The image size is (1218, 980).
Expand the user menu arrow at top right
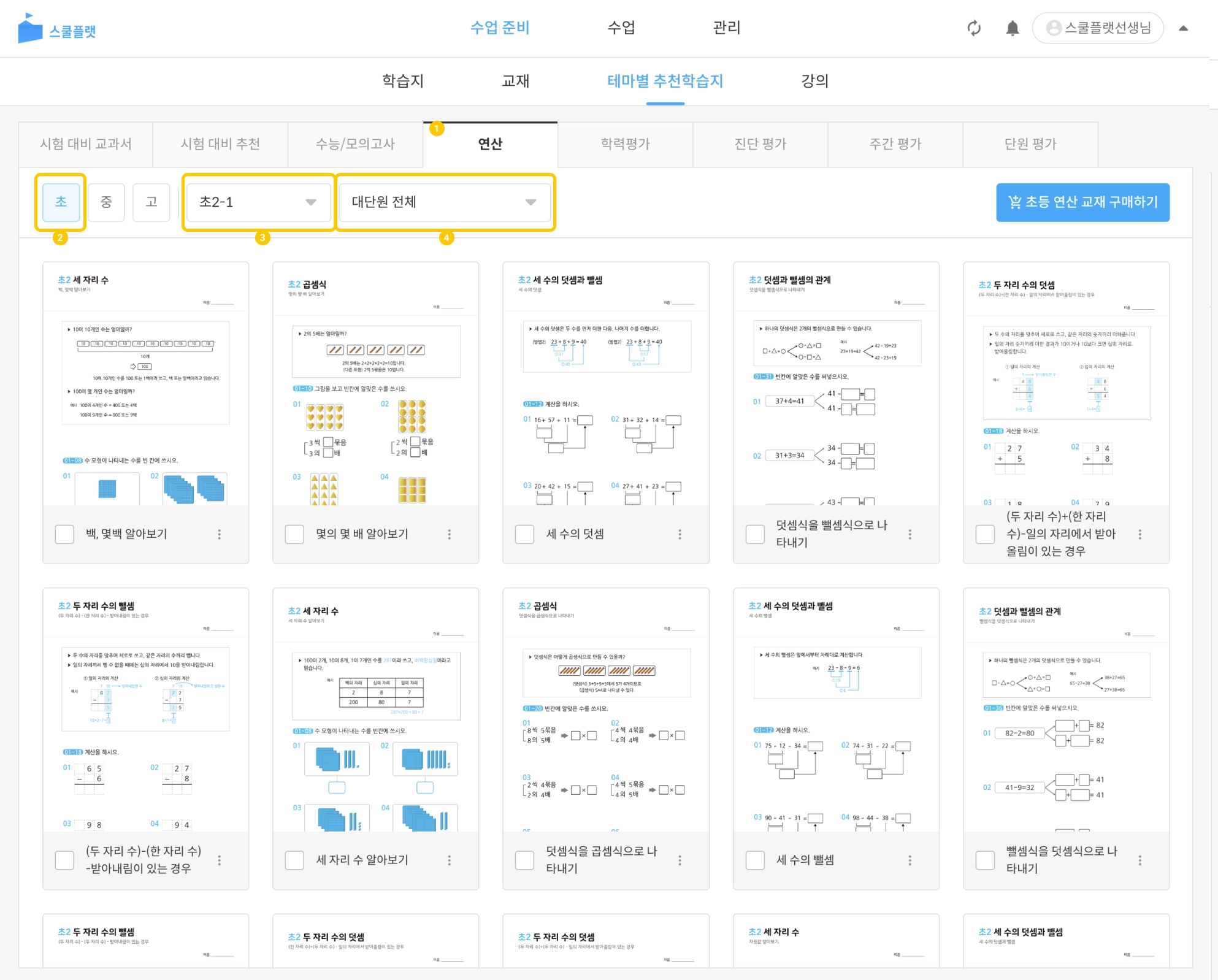pos(1183,28)
